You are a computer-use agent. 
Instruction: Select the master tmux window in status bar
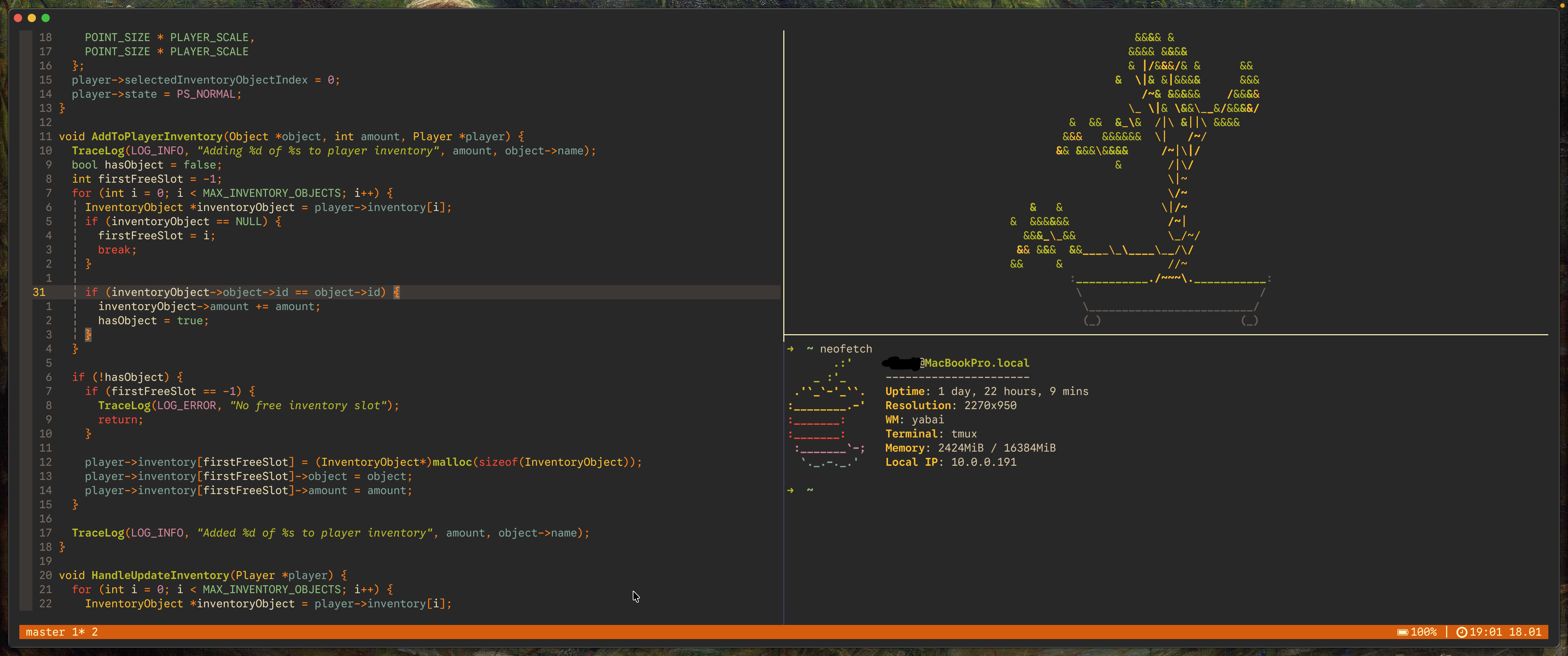(45, 632)
